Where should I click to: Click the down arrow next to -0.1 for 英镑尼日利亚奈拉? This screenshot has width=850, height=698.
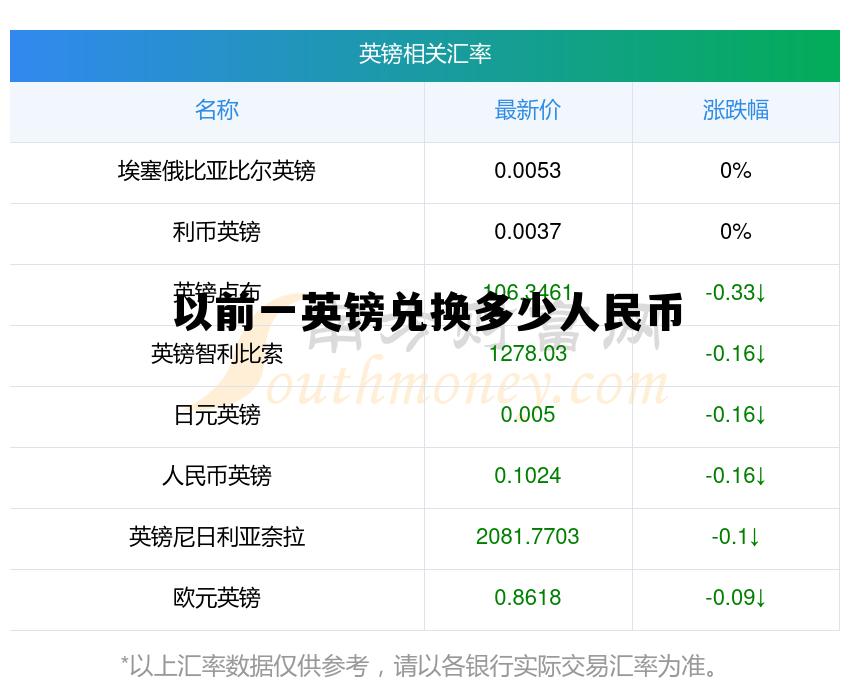[x=757, y=538]
